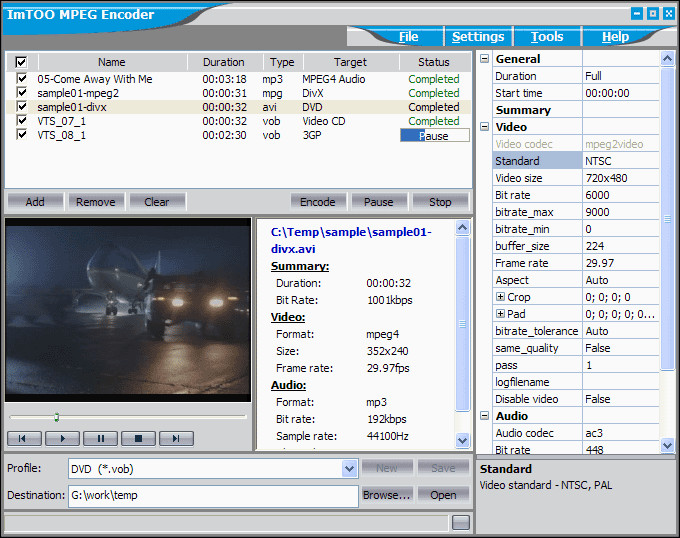The height and width of the screenshot is (538, 680).
Task: Click the small icon beside progress bar
Action: pos(461,523)
